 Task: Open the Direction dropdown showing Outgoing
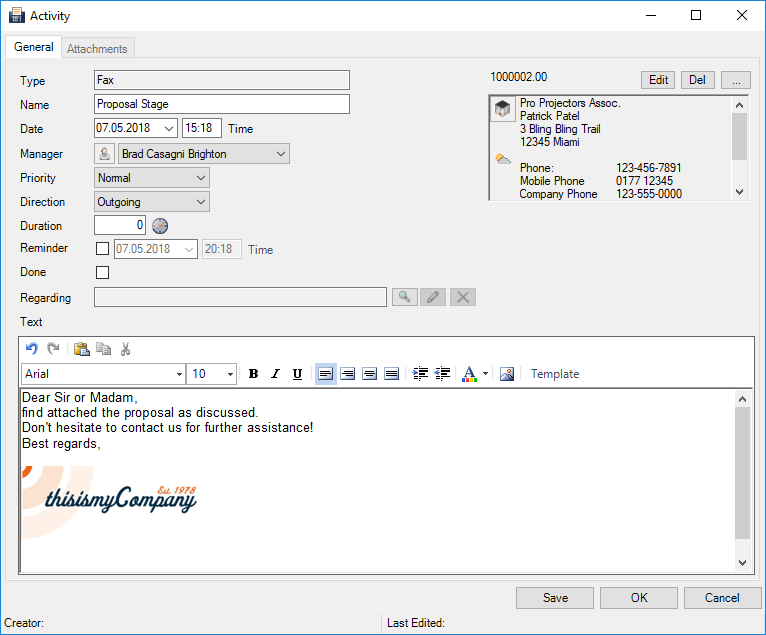(x=201, y=202)
